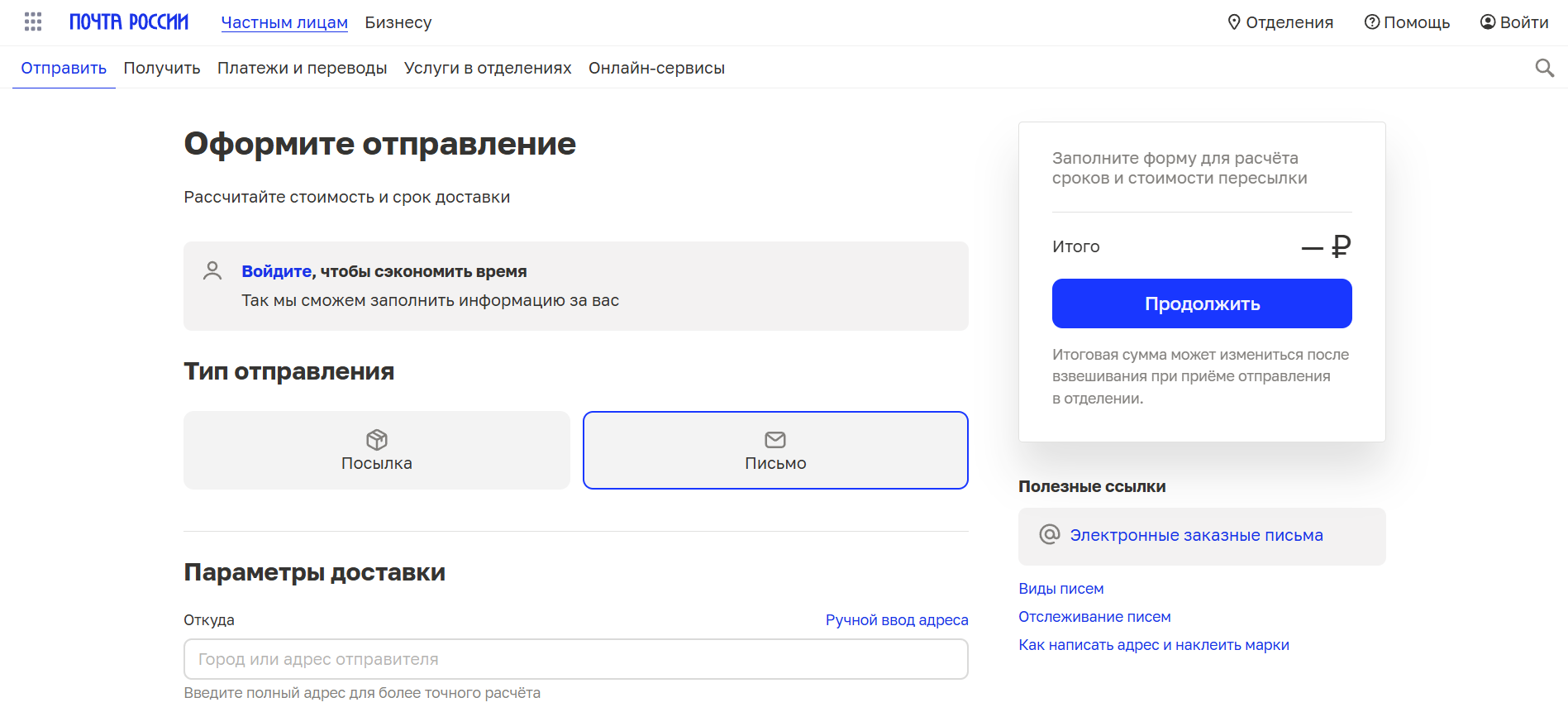The width and height of the screenshot is (1568, 712).
Task: Open Онлайн-сервисы menu
Action: [x=656, y=68]
